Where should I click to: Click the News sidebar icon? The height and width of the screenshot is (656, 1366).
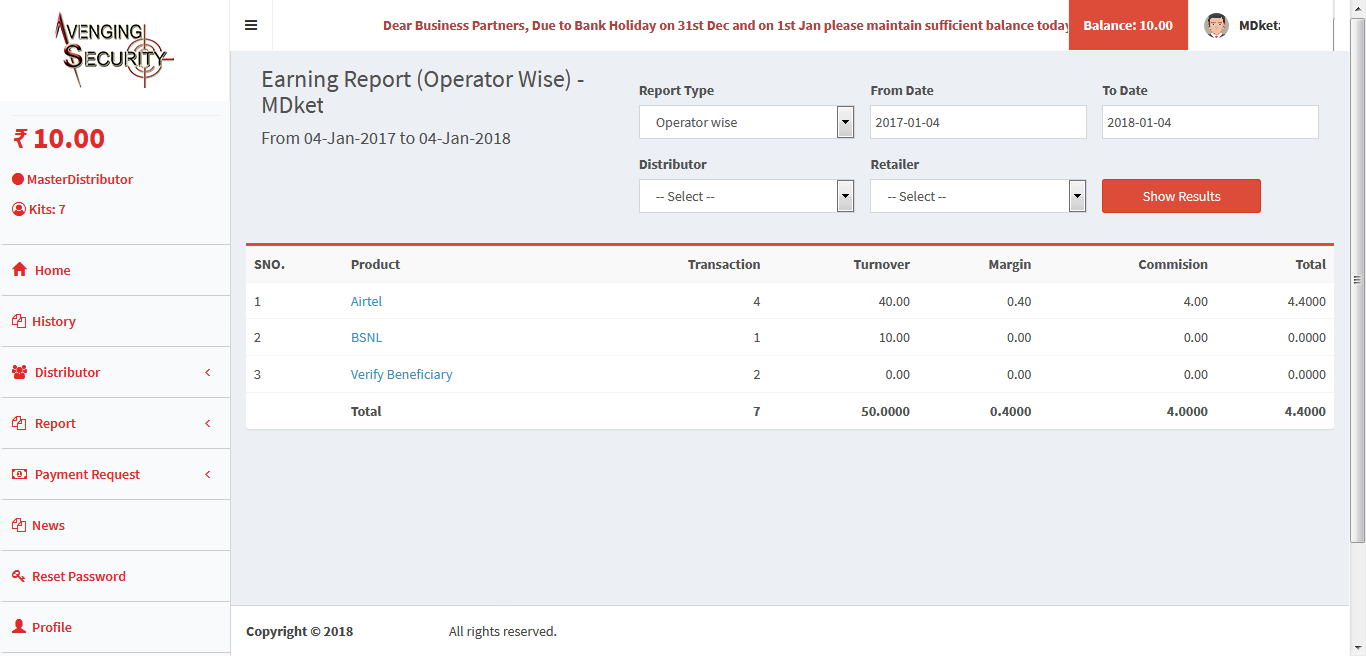(18, 525)
